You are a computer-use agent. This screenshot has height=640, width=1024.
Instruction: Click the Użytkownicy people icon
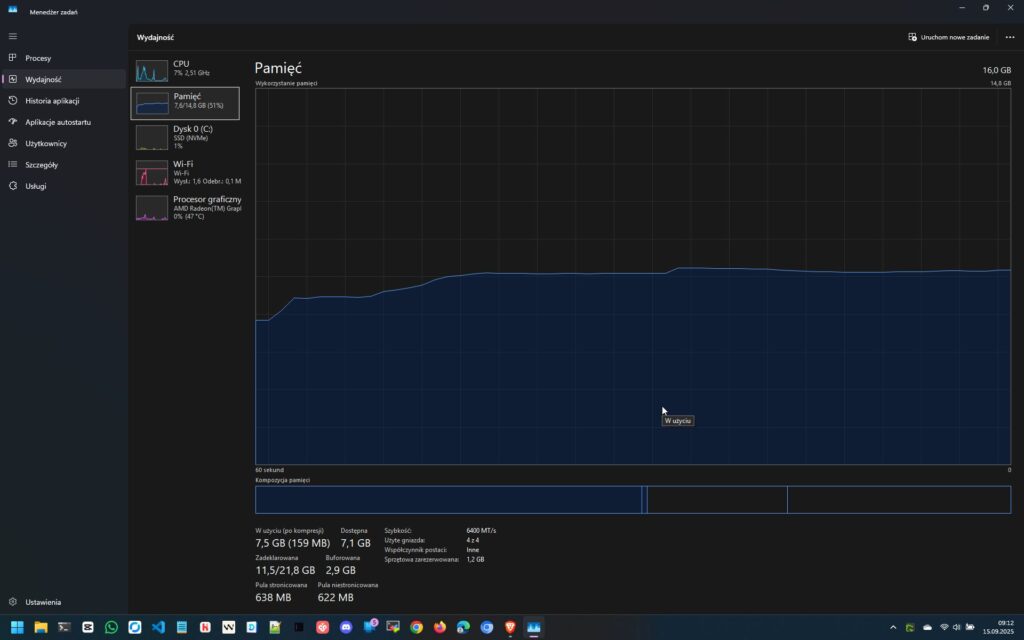click(13, 143)
